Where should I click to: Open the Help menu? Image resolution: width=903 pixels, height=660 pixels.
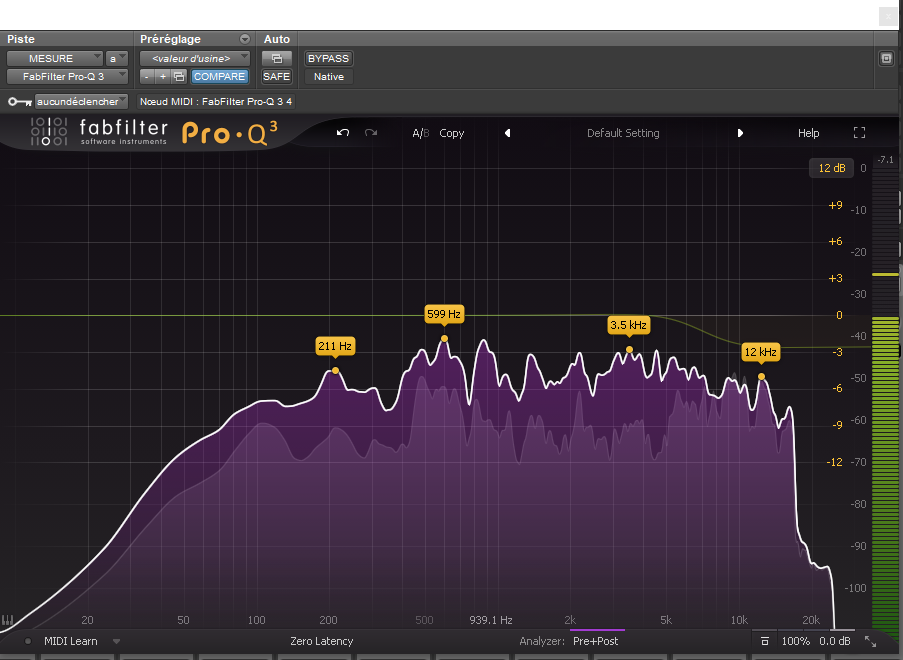(808, 133)
